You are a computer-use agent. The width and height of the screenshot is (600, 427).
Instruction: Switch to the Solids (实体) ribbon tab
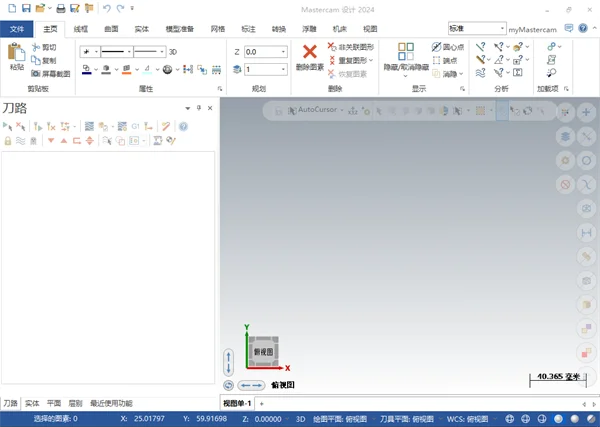pos(142,29)
